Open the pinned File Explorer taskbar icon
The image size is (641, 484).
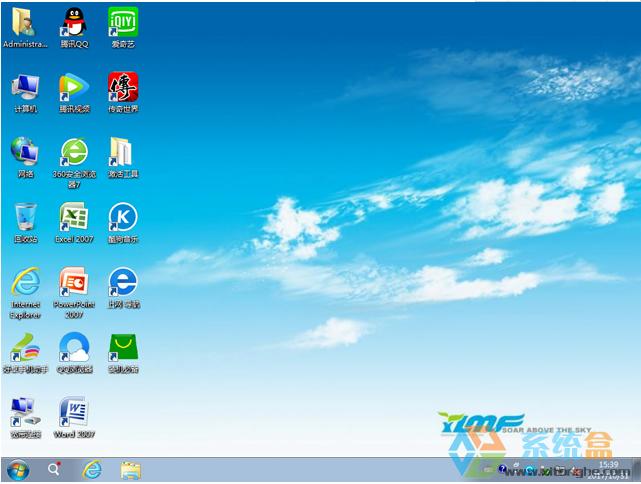pos(130,470)
